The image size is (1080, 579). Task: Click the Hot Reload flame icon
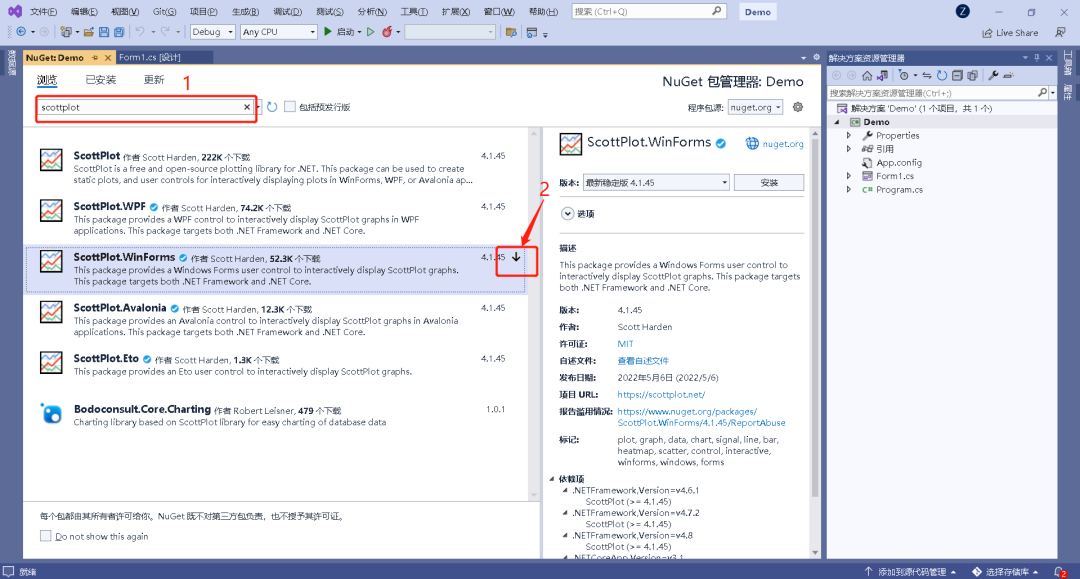386,32
